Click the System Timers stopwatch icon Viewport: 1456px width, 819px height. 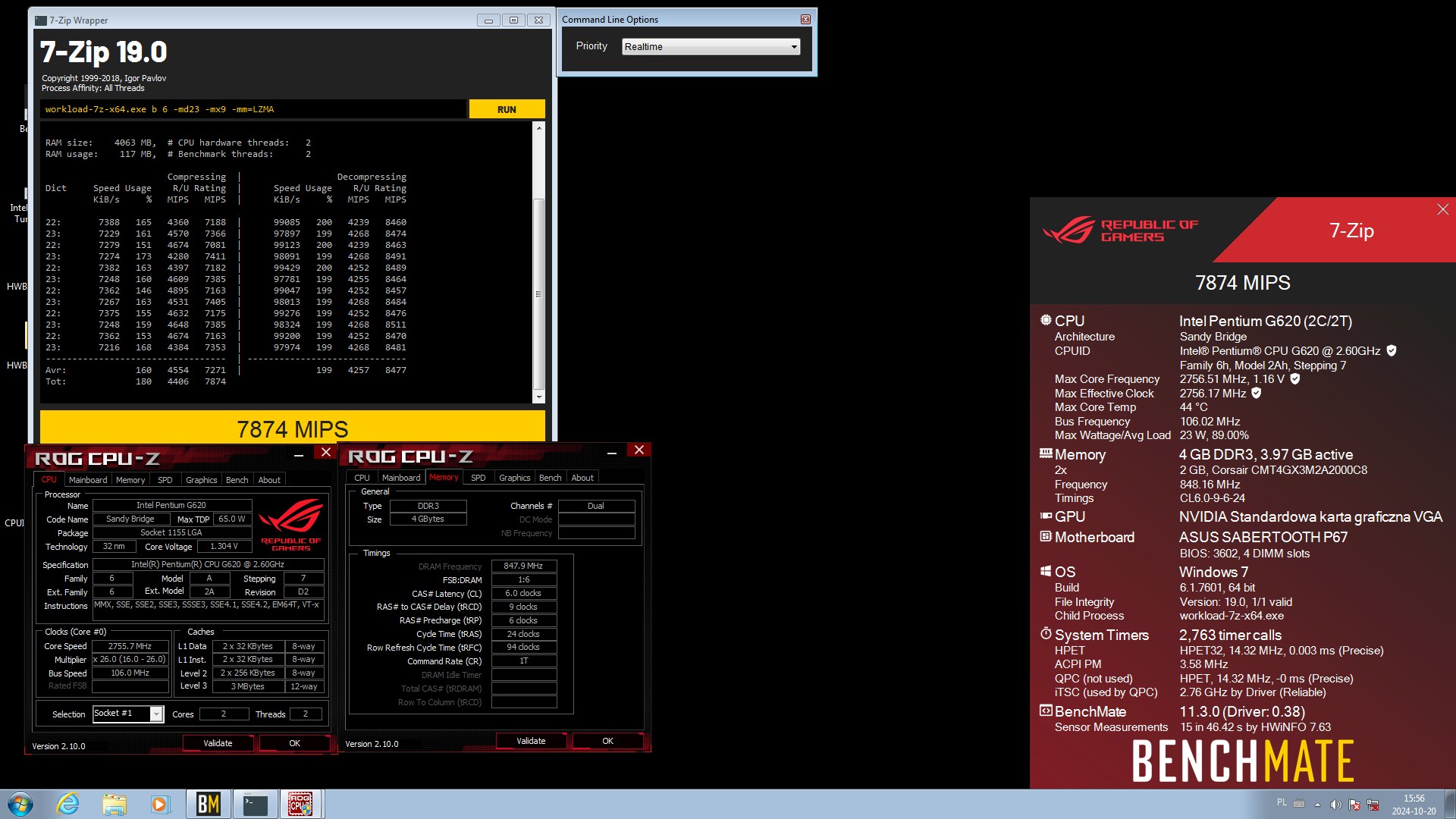coord(1046,633)
